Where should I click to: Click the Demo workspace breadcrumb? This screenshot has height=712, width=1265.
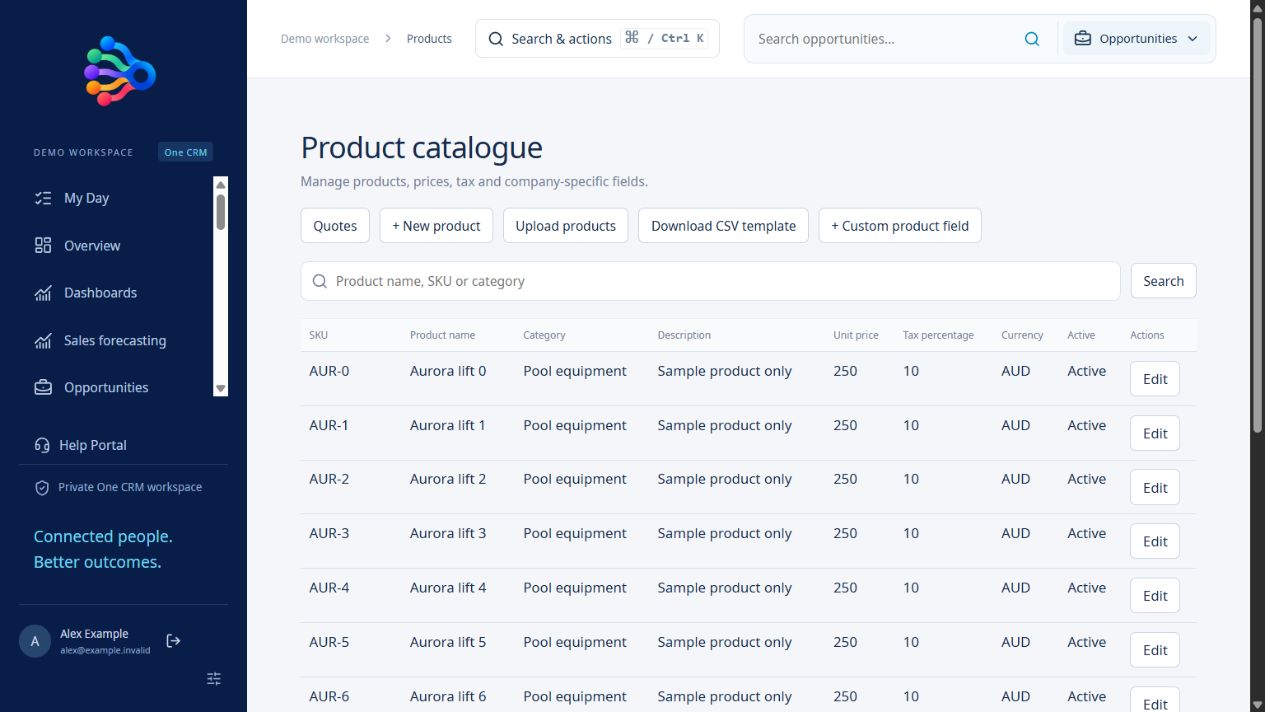tap(325, 39)
